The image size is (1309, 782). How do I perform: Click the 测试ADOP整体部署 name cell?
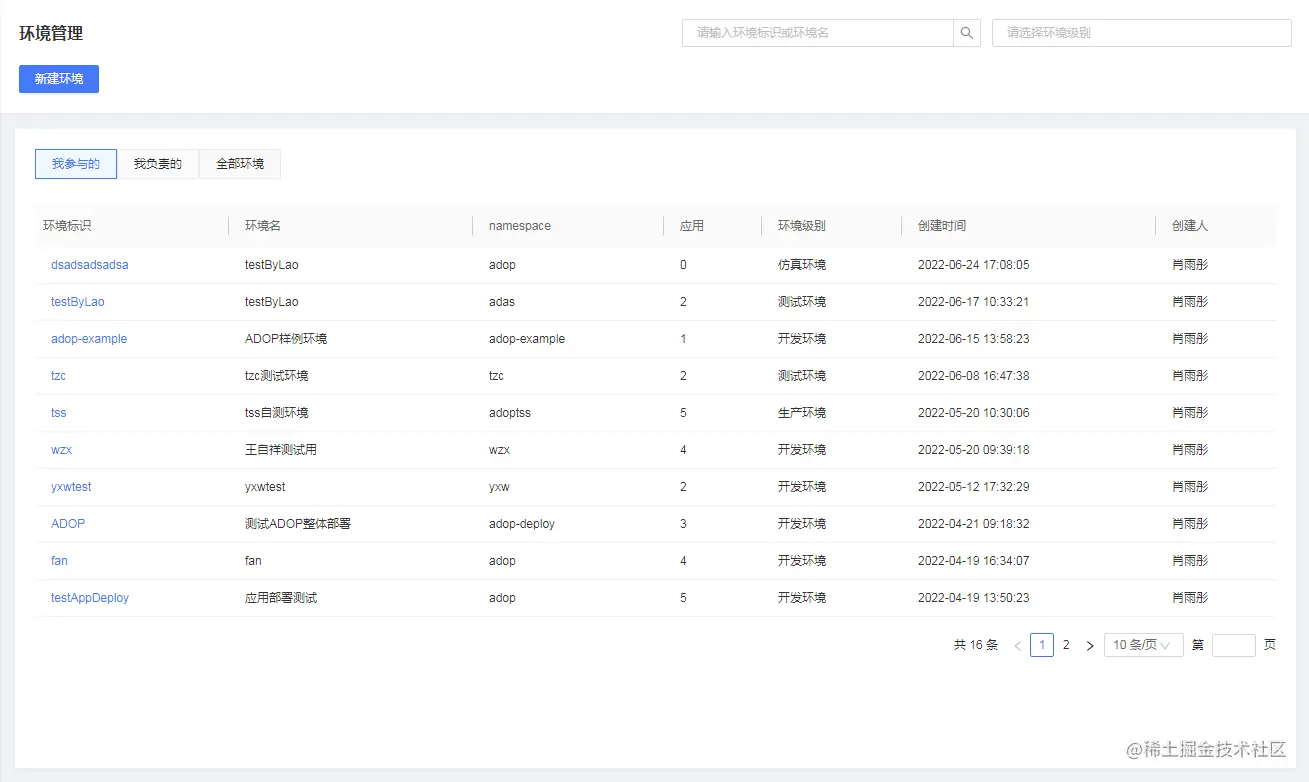point(298,524)
